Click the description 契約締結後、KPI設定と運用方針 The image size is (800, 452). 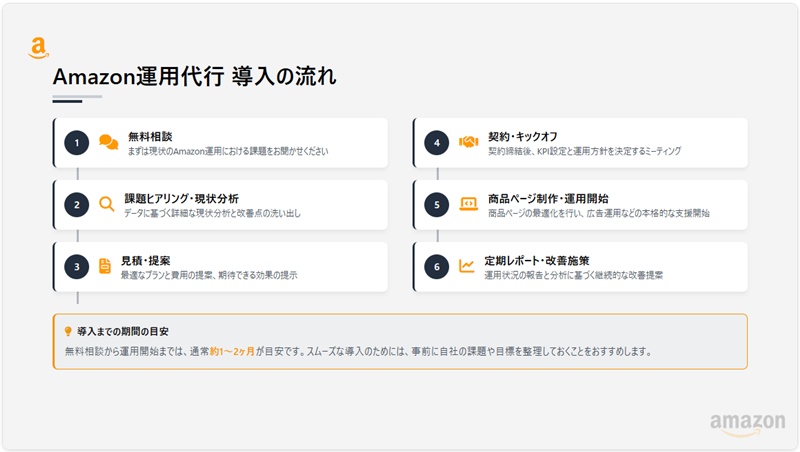tap(585, 151)
